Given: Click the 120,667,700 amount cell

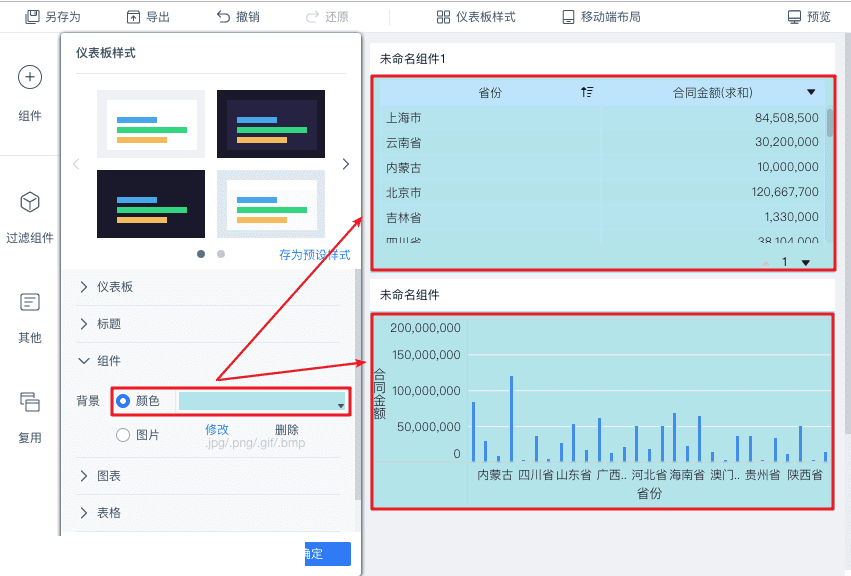Looking at the screenshot, I should tap(785, 192).
